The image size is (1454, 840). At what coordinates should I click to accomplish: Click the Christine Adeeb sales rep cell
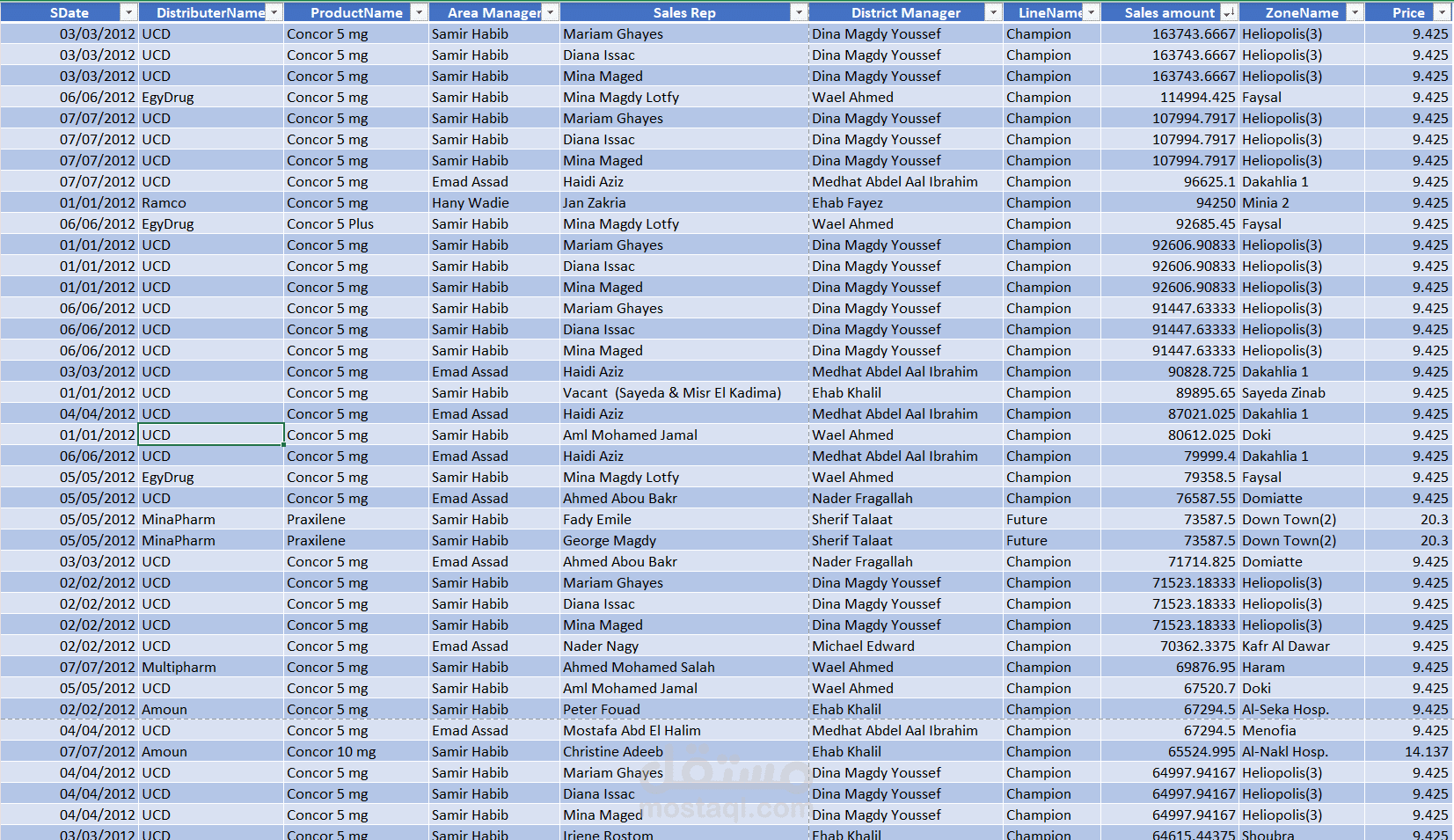pos(684,751)
